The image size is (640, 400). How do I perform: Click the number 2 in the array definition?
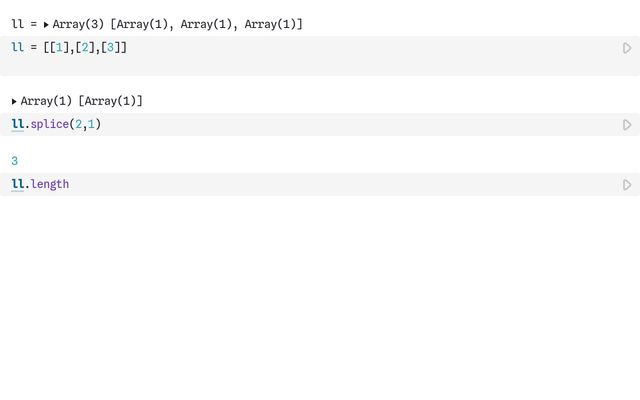(x=85, y=47)
